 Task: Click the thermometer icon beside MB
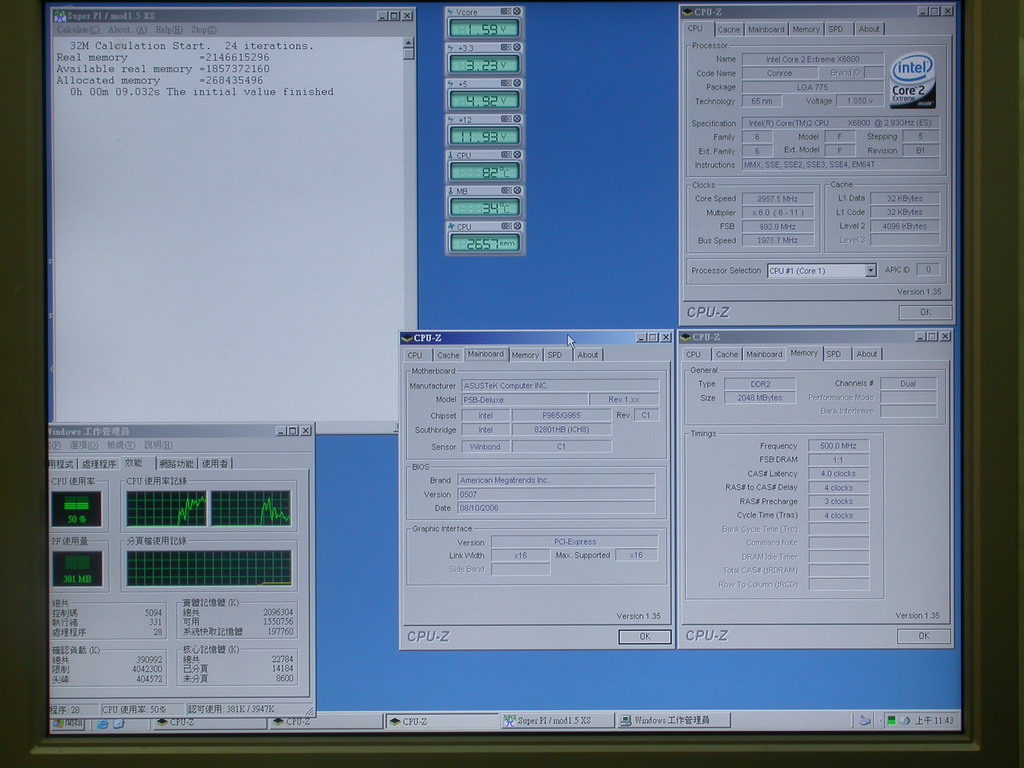point(451,191)
